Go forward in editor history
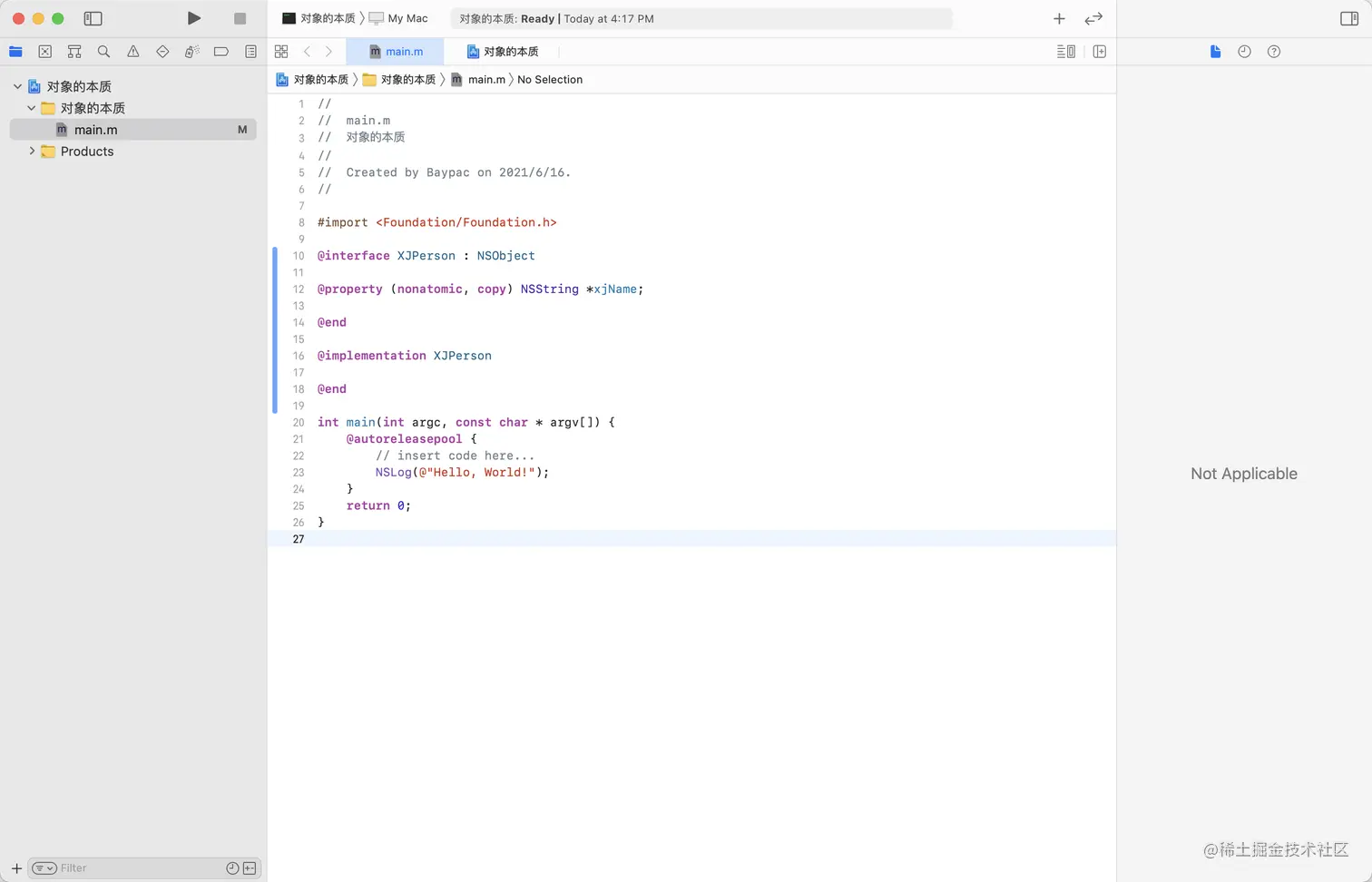The image size is (1372, 882). click(328, 52)
